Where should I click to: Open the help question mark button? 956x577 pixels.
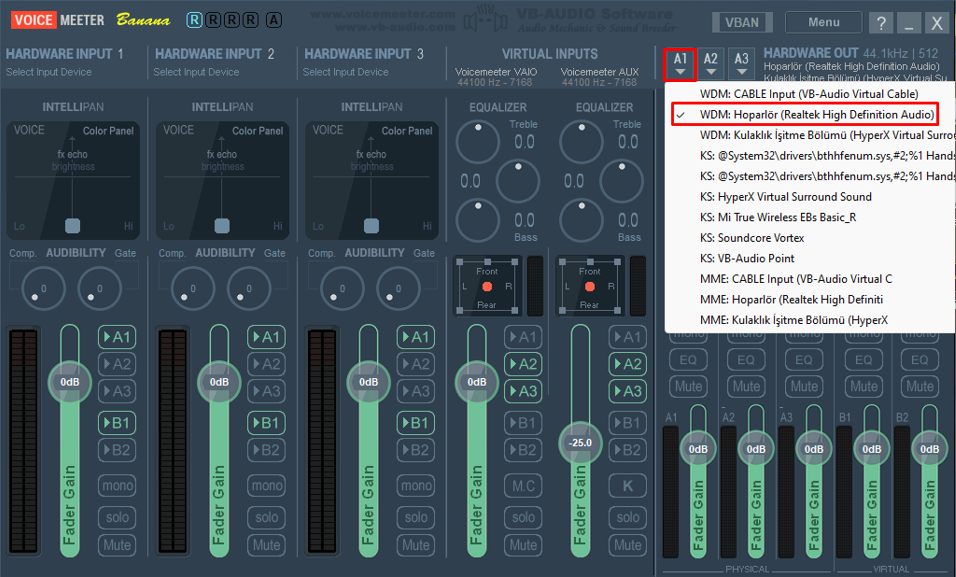(881, 23)
